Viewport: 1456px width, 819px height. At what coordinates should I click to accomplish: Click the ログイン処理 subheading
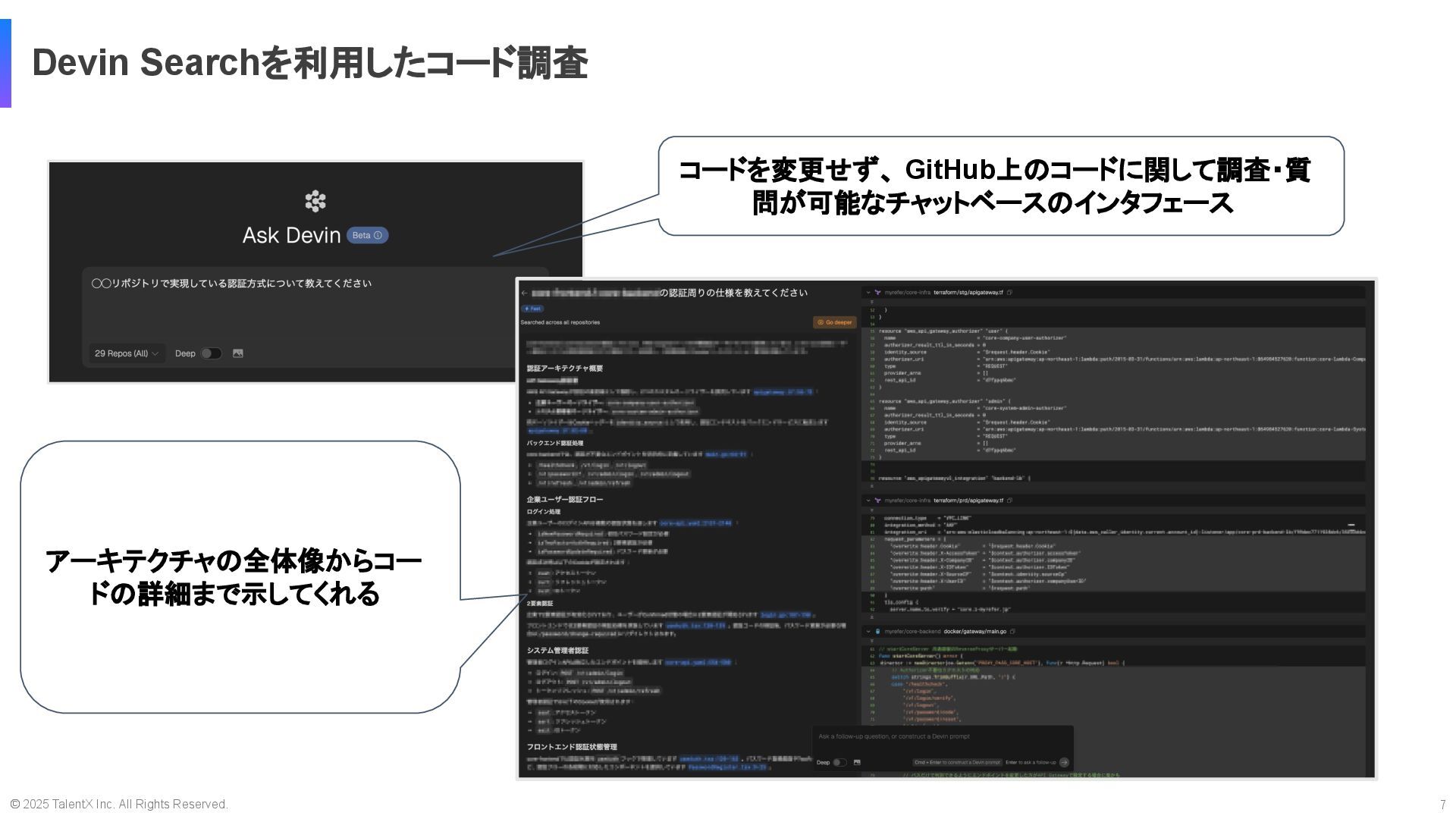point(544,512)
